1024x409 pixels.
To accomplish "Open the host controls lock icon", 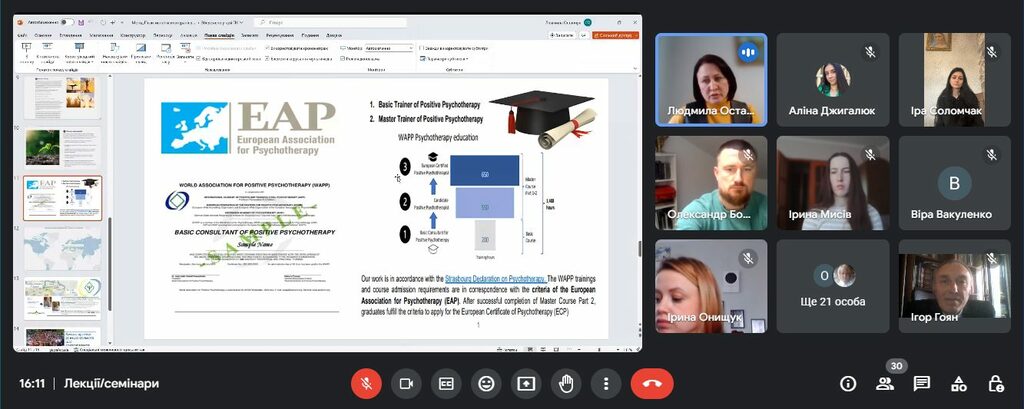I will click(x=996, y=384).
